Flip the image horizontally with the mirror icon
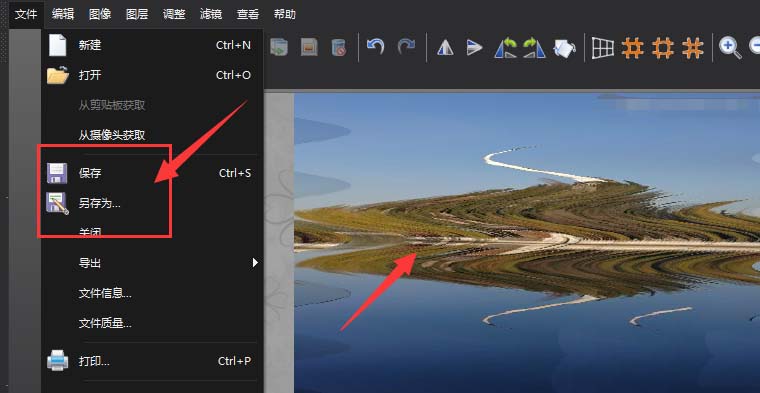The width and height of the screenshot is (760, 393). [x=445, y=47]
